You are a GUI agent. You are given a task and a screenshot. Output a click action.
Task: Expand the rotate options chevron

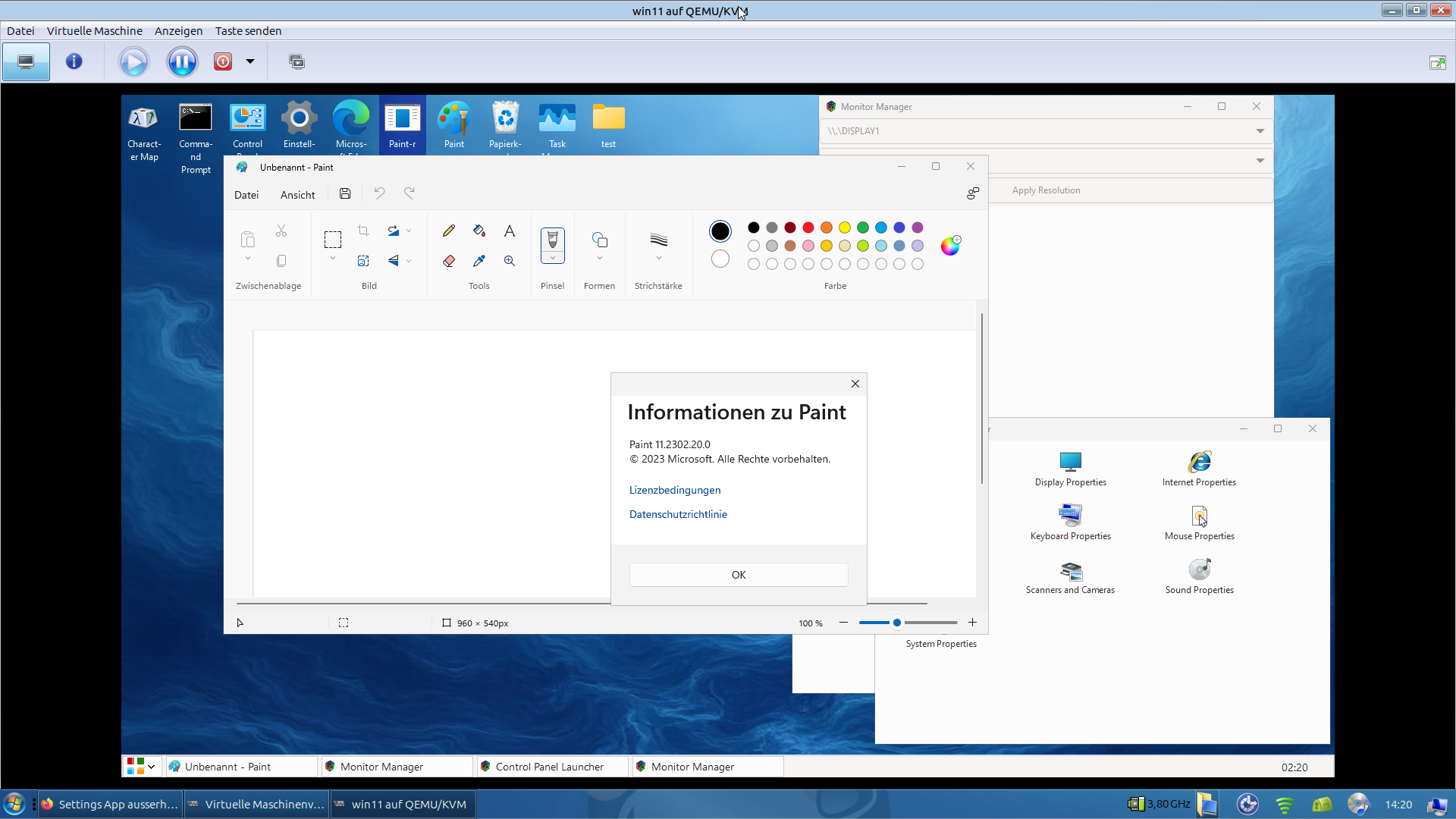tap(409, 231)
